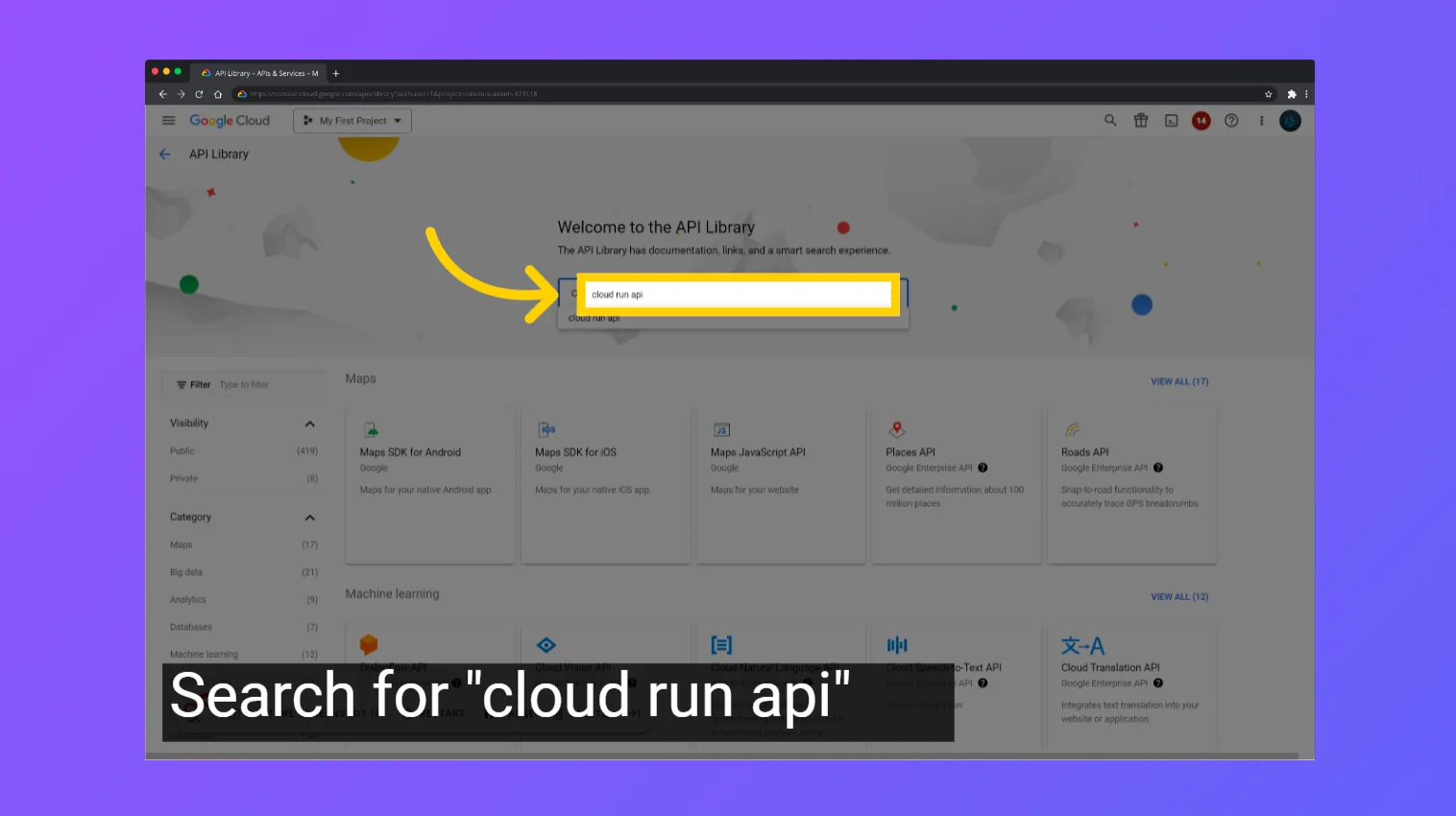1456x816 pixels.
Task: Open the browser three-dot menu
Action: (x=1306, y=94)
